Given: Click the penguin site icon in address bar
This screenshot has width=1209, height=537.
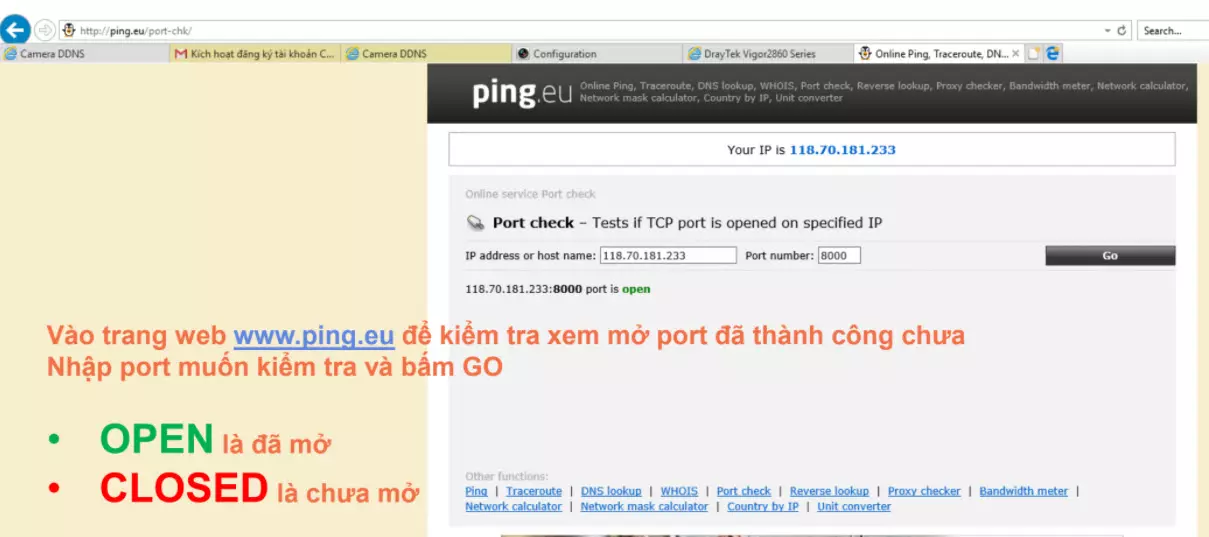Looking at the screenshot, I should point(69,30).
